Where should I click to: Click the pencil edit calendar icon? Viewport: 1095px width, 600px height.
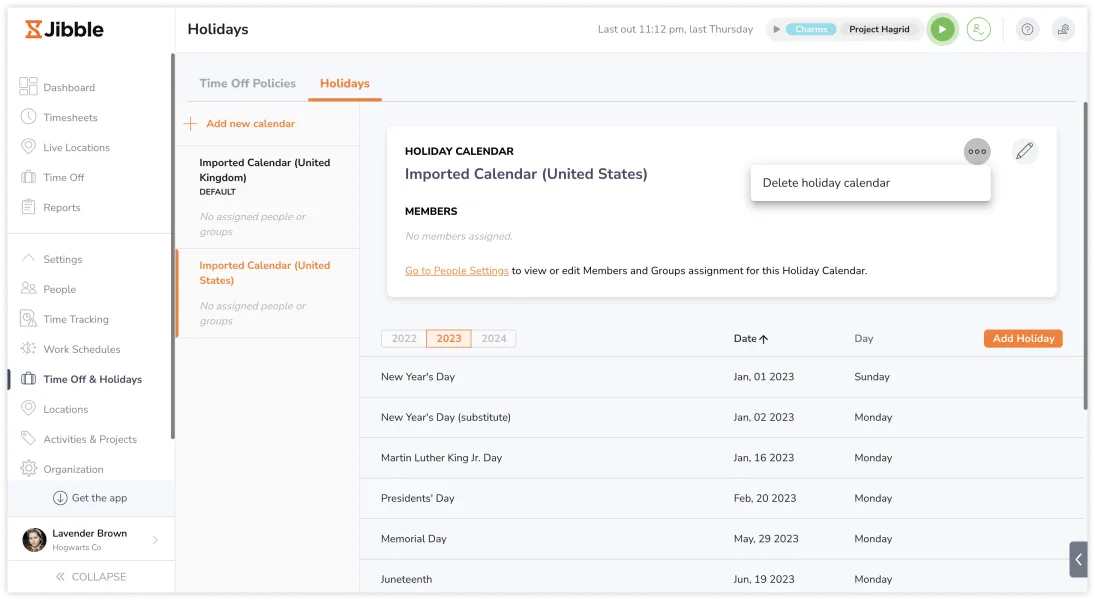(1024, 152)
